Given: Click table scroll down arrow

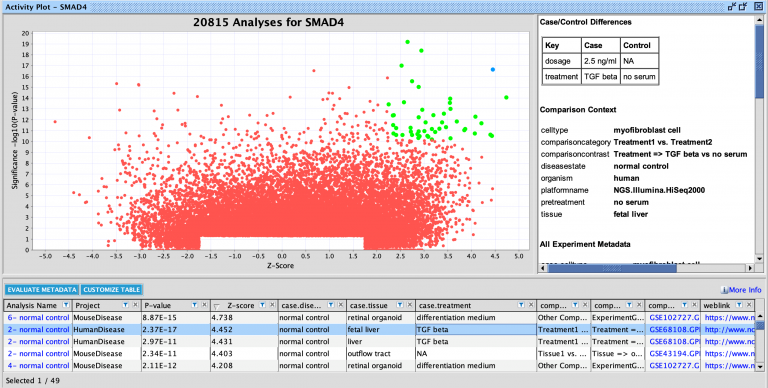Looking at the screenshot, I should pyautogui.click(x=760, y=366).
